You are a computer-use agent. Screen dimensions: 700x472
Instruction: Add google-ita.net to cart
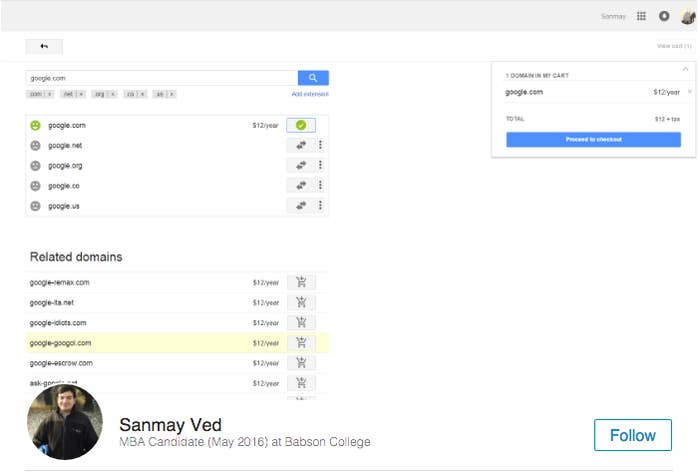[x=301, y=302]
